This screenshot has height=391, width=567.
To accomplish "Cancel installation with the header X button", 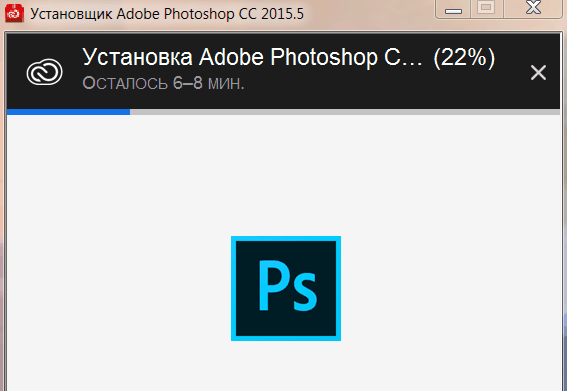I will click(x=538, y=72).
